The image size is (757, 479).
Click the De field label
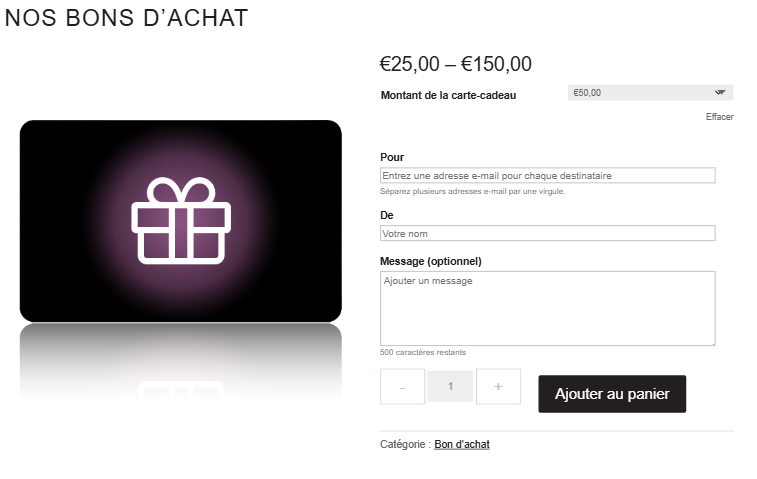click(387, 215)
